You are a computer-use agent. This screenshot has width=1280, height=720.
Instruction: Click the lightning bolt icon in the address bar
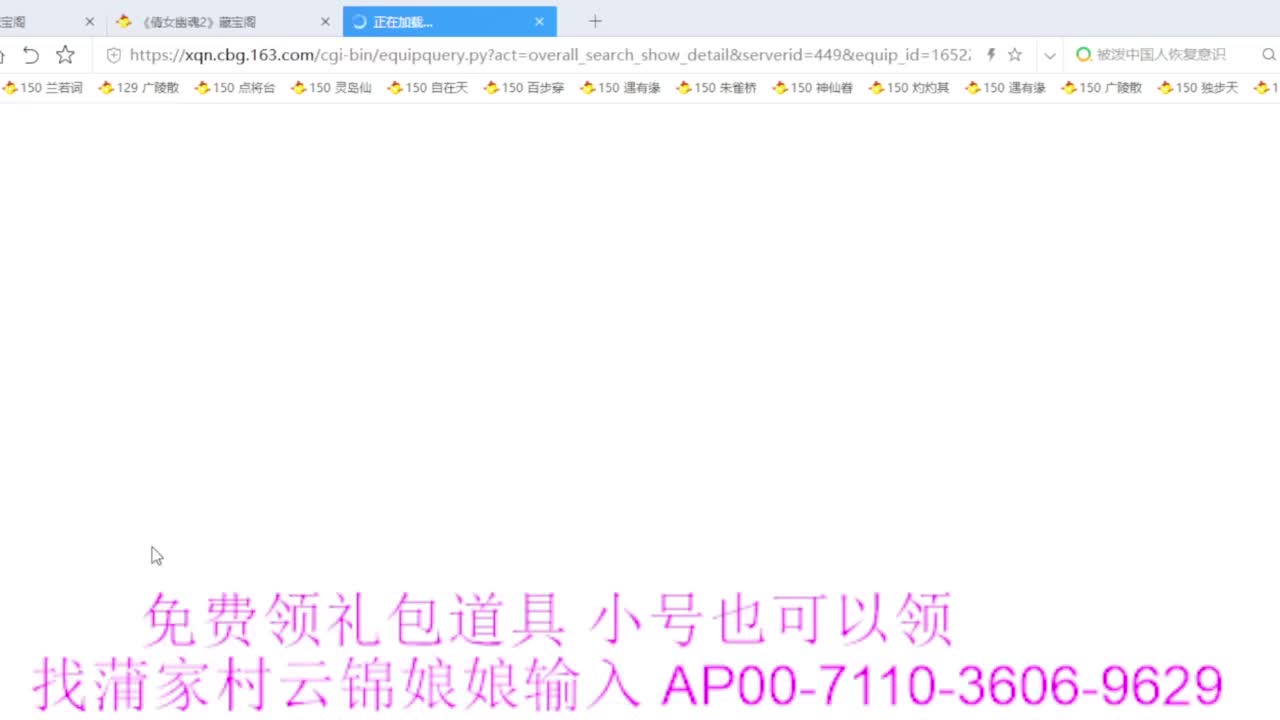click(989, 55)
